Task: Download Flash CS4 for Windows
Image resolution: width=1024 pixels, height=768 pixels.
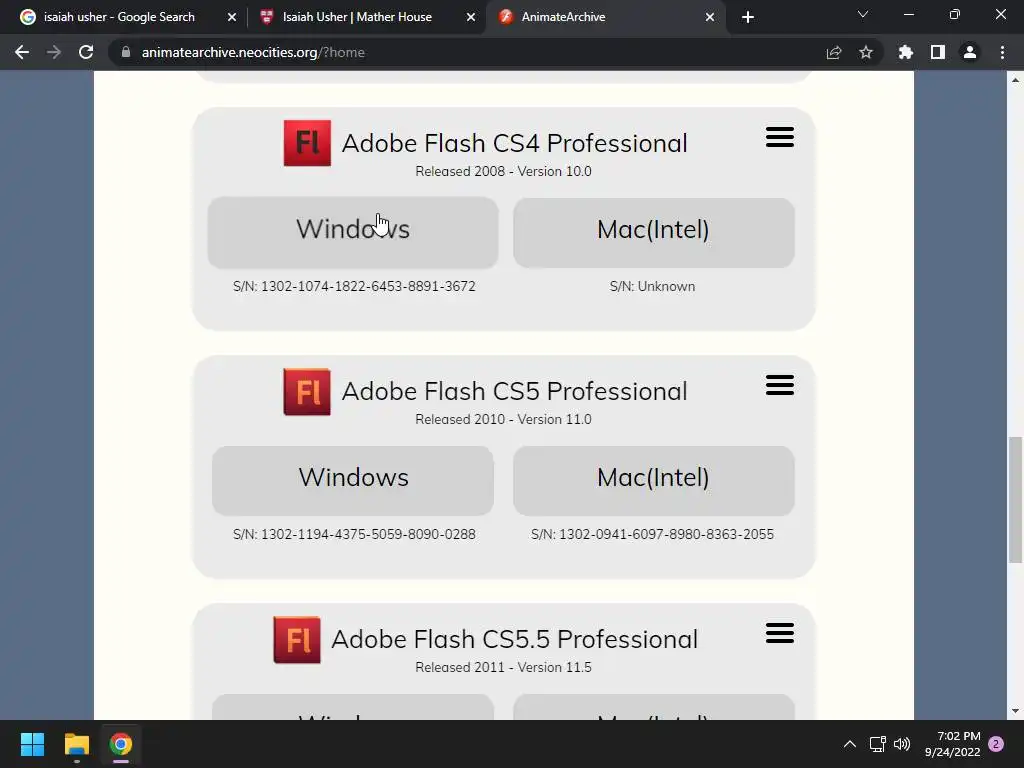Action: [x=353, y=232]
